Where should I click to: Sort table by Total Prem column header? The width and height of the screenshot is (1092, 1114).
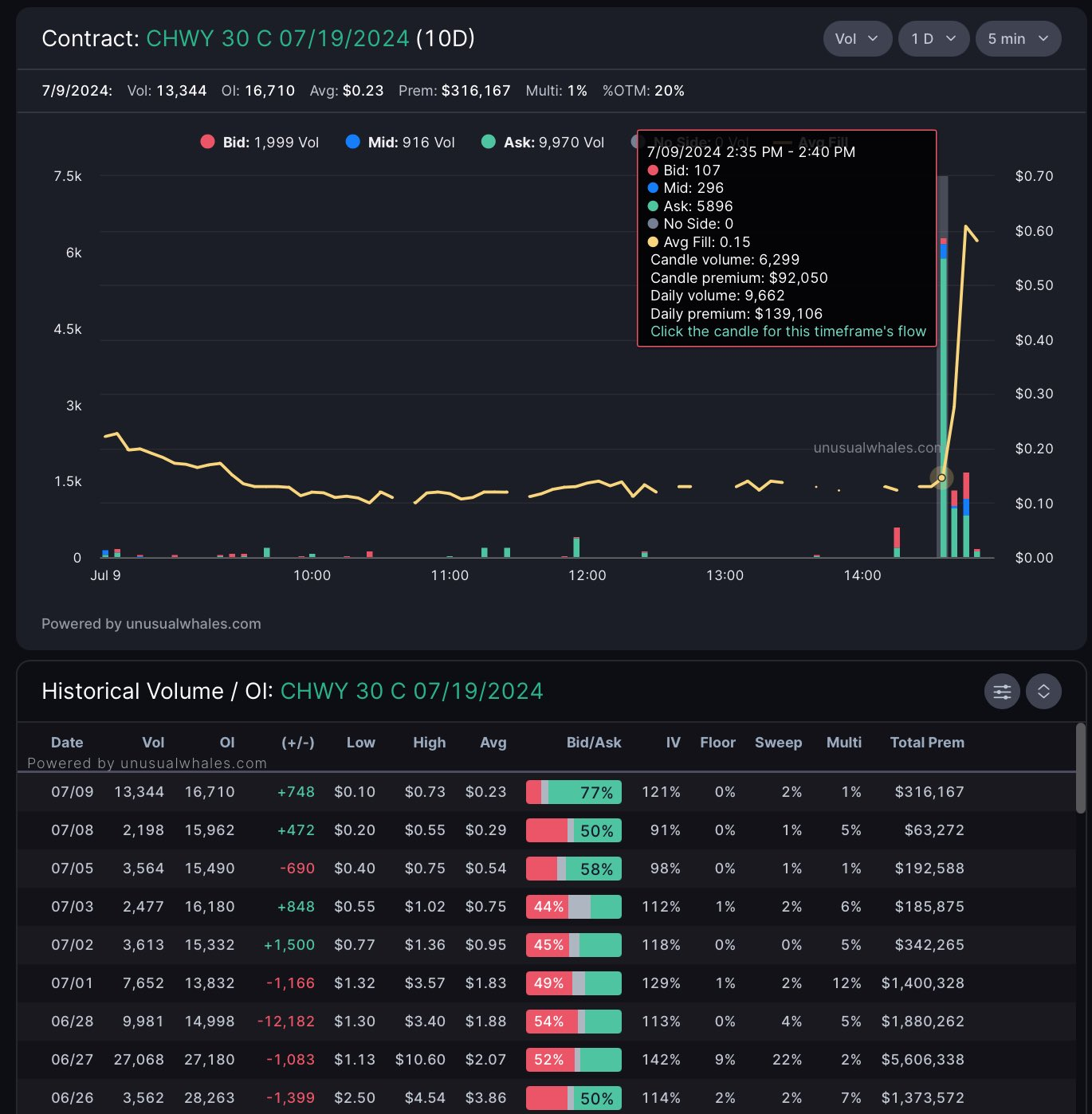[x=927, y=743]
